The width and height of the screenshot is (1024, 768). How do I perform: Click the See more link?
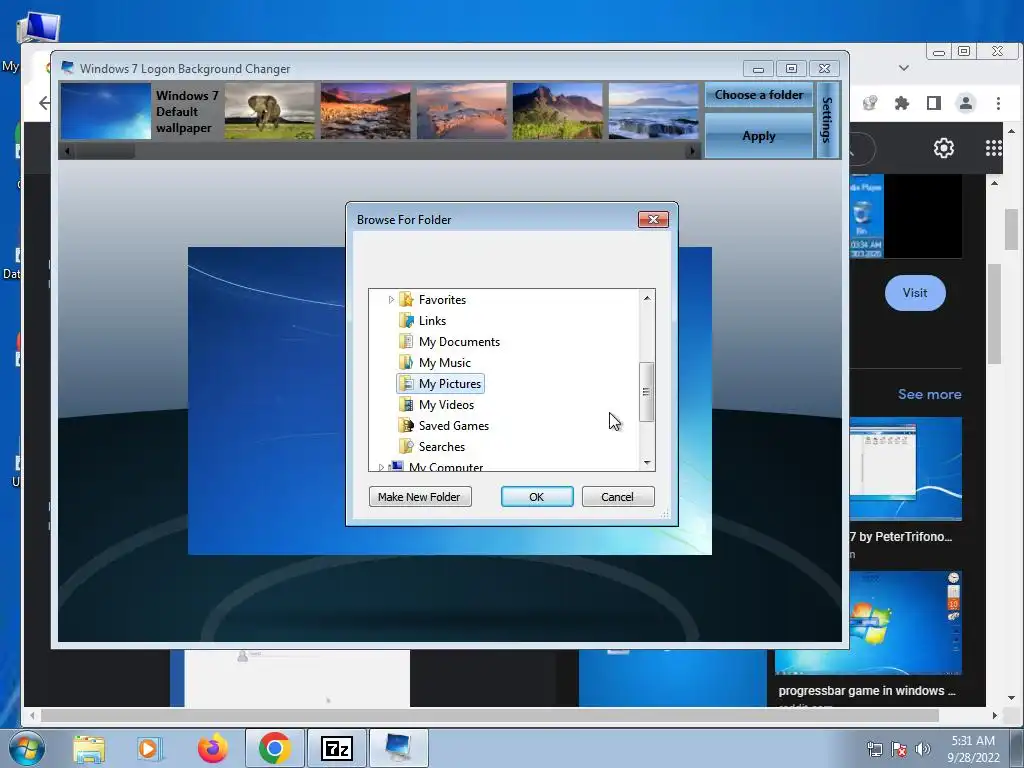coord(929,394)
